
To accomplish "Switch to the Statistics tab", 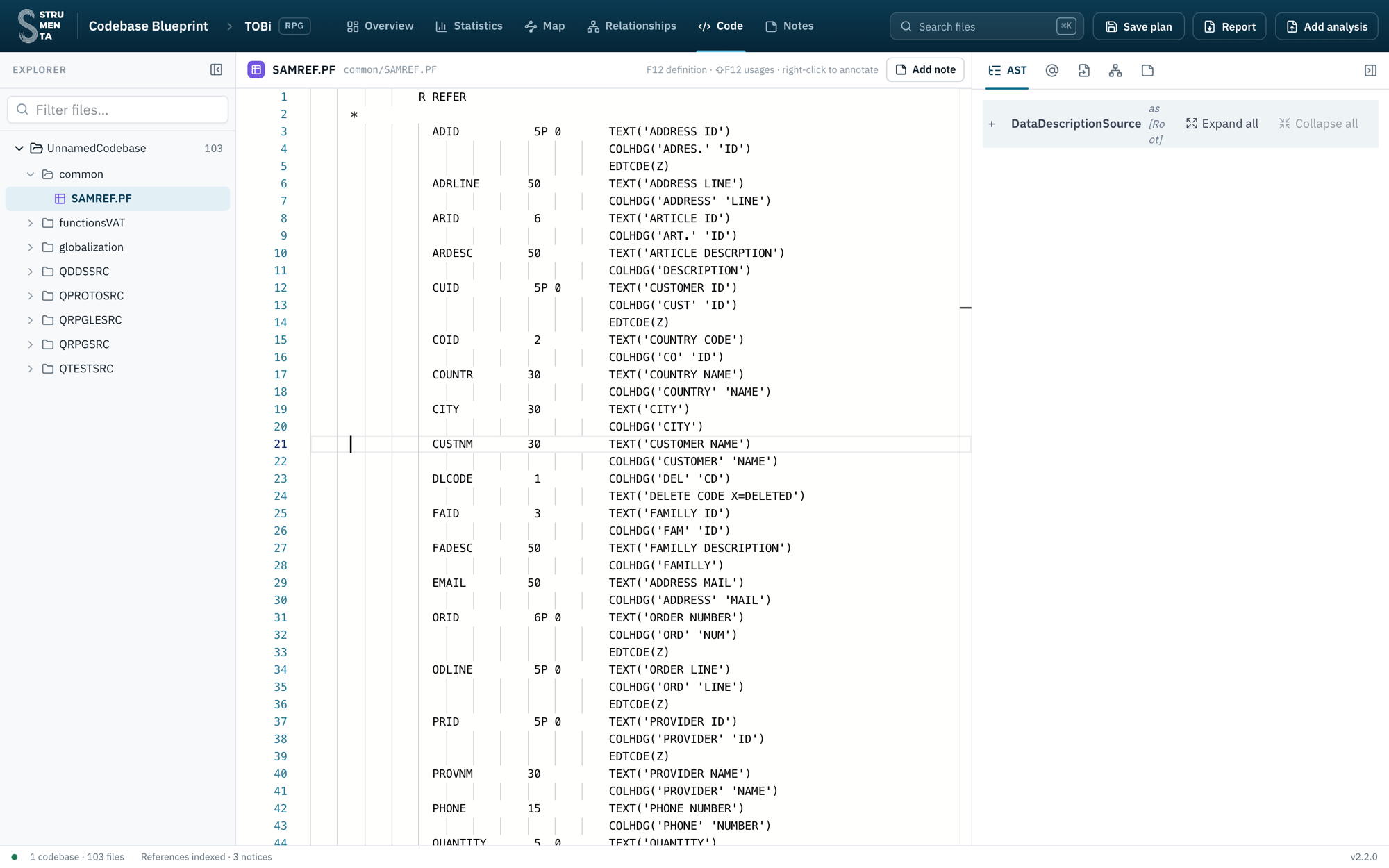I will (469, 26).
